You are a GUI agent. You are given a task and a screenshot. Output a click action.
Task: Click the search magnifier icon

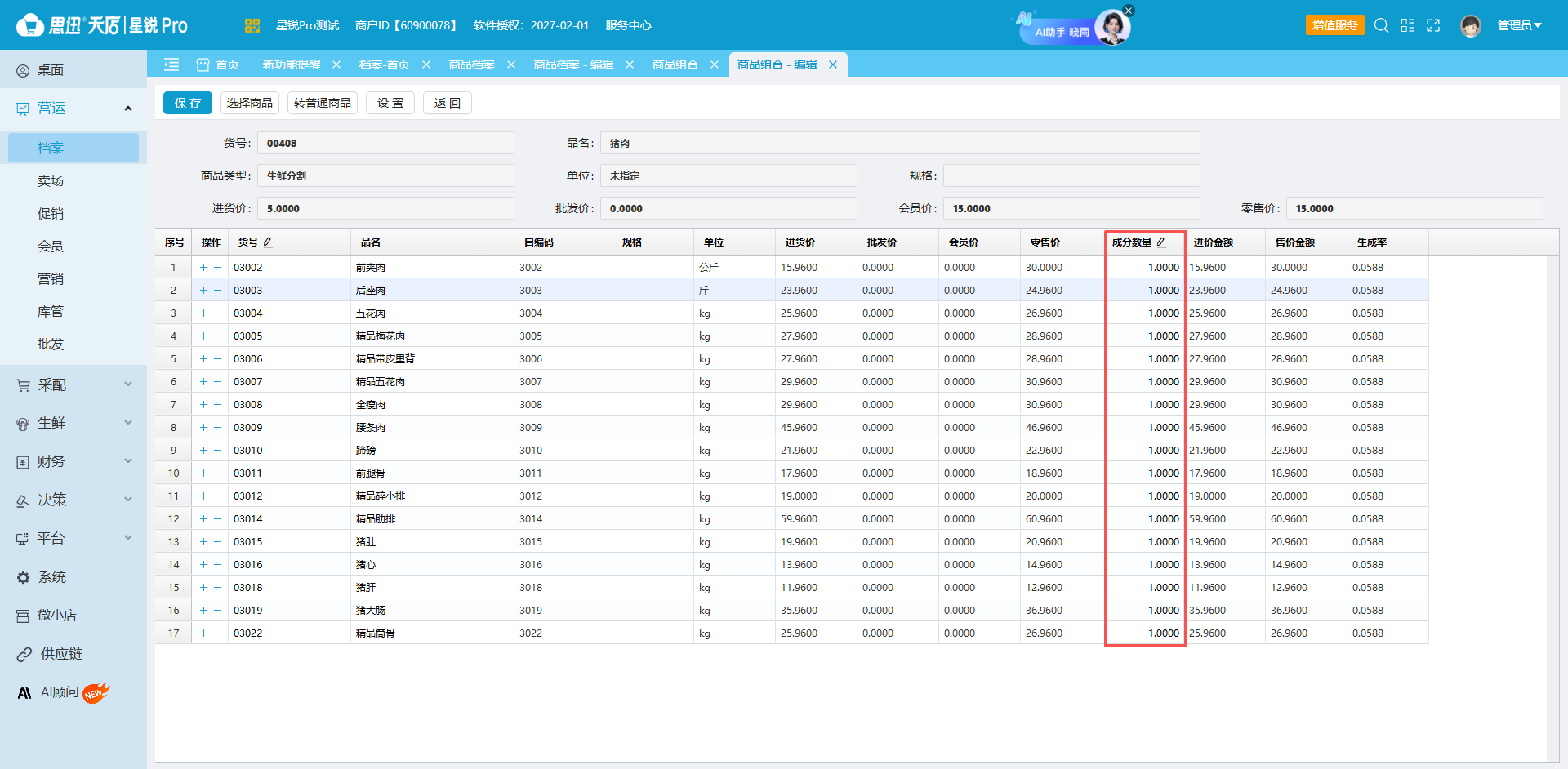(x=1381, y=25)
